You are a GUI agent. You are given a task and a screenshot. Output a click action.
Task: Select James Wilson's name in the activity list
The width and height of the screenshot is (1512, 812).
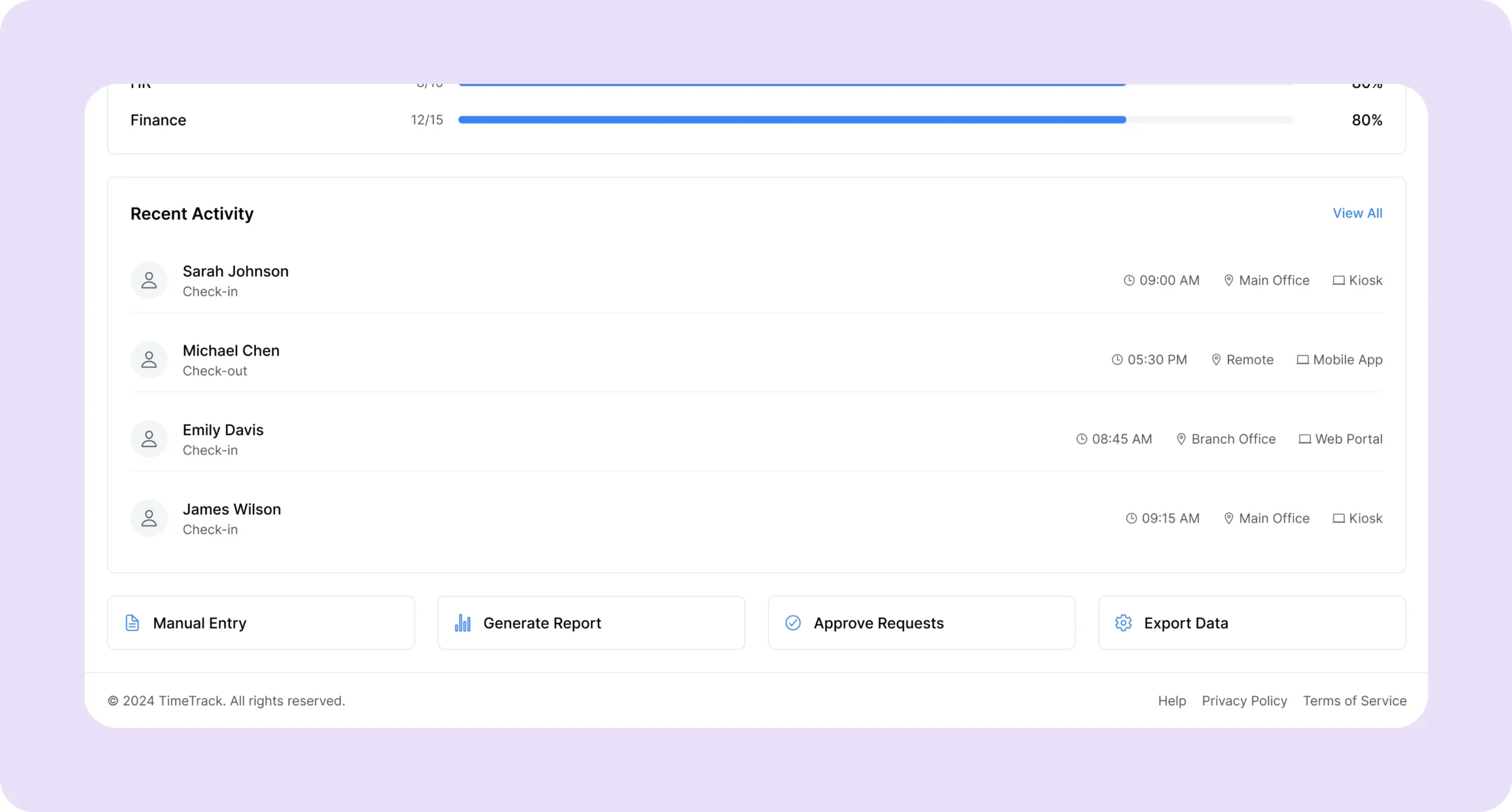[232, 509]
